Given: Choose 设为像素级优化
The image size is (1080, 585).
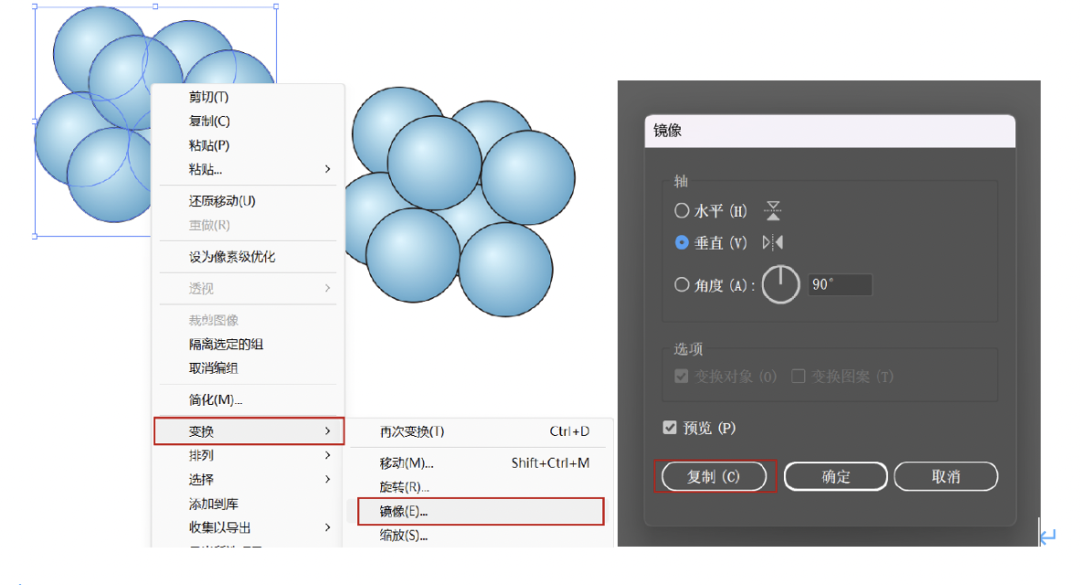Looking at the screenshot, I should pyautogui.click(x=232, y=257).
